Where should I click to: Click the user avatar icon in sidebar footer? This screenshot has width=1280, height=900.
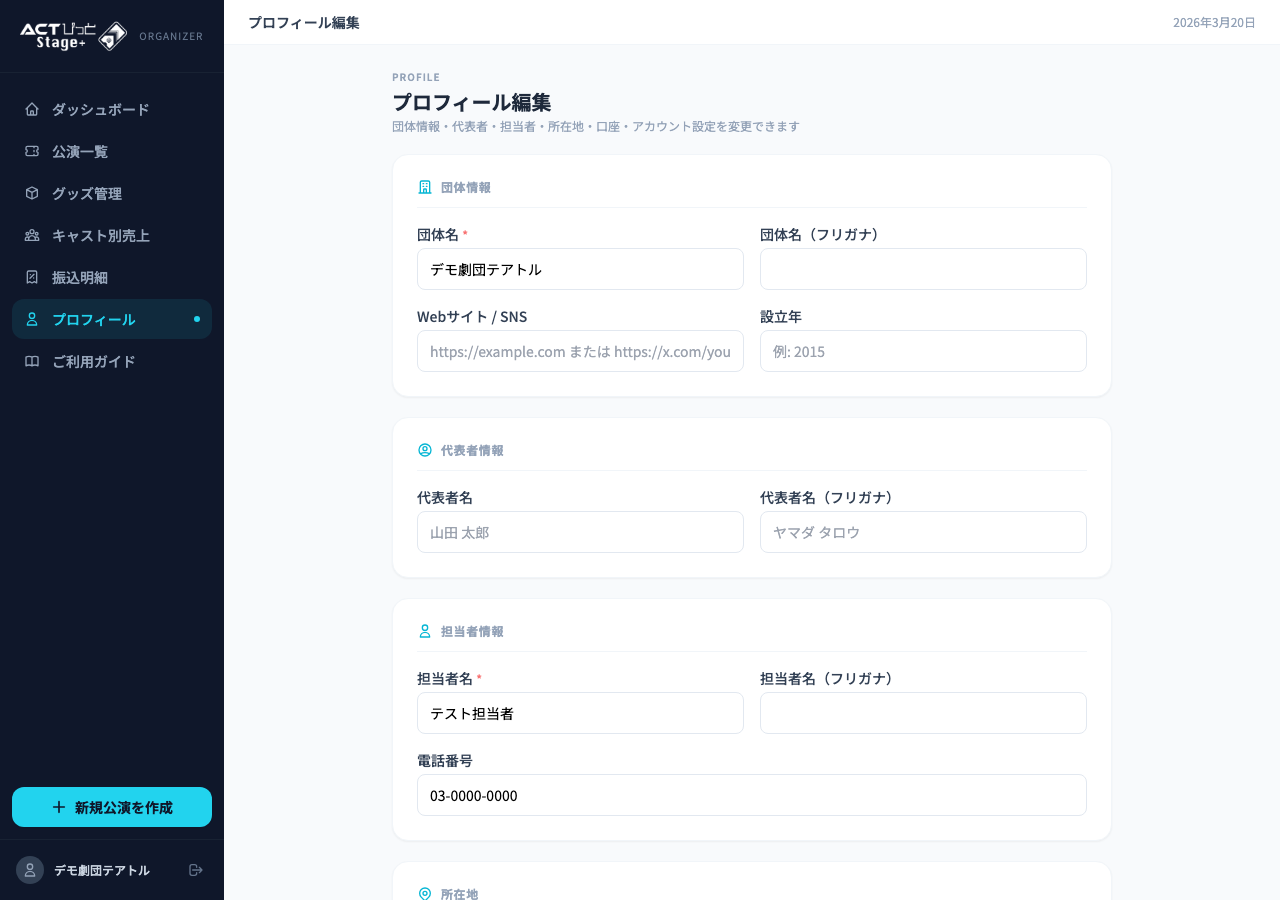[x=30, y=870]
